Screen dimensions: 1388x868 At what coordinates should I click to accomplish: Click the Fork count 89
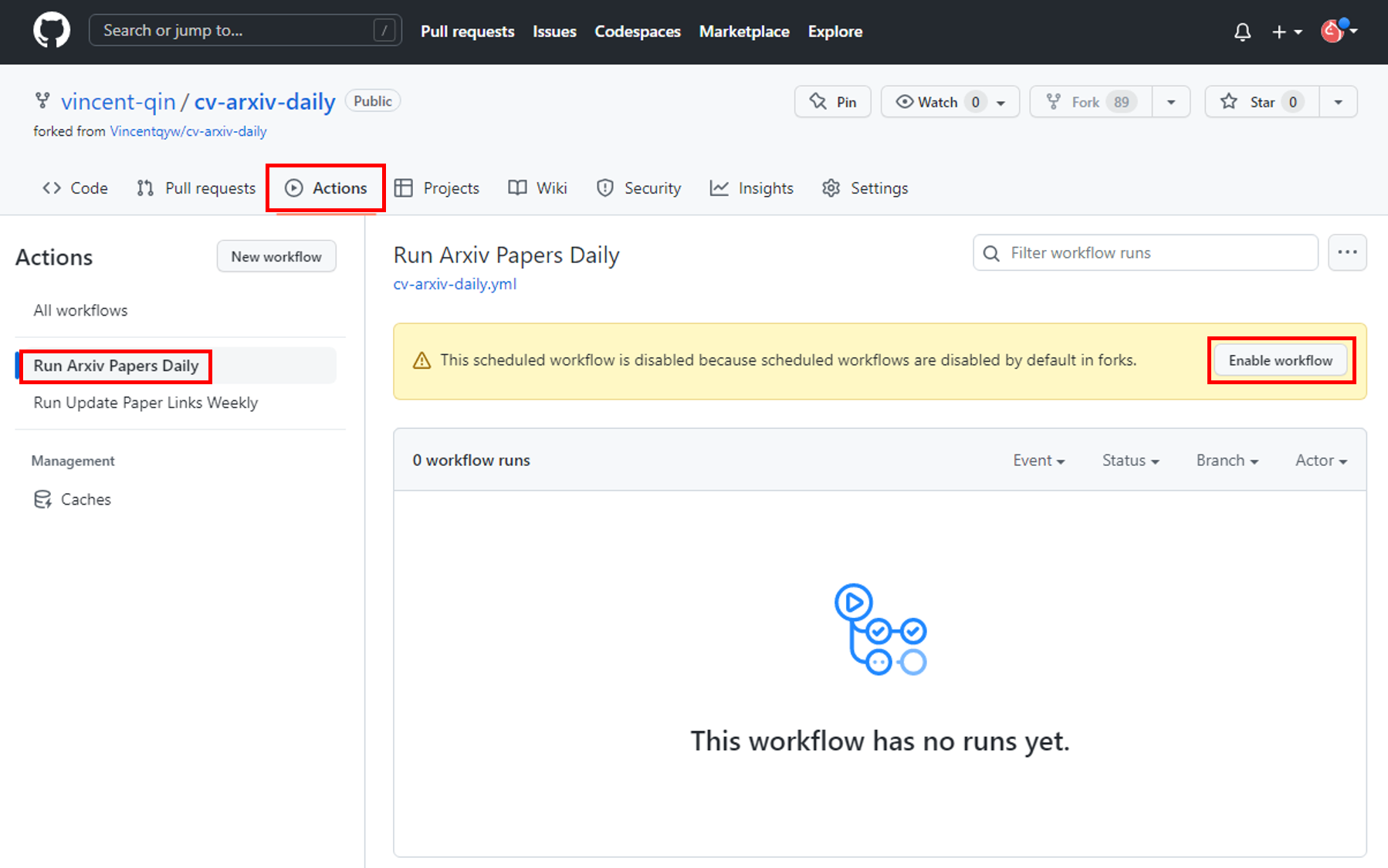[x=1122, y=102]
